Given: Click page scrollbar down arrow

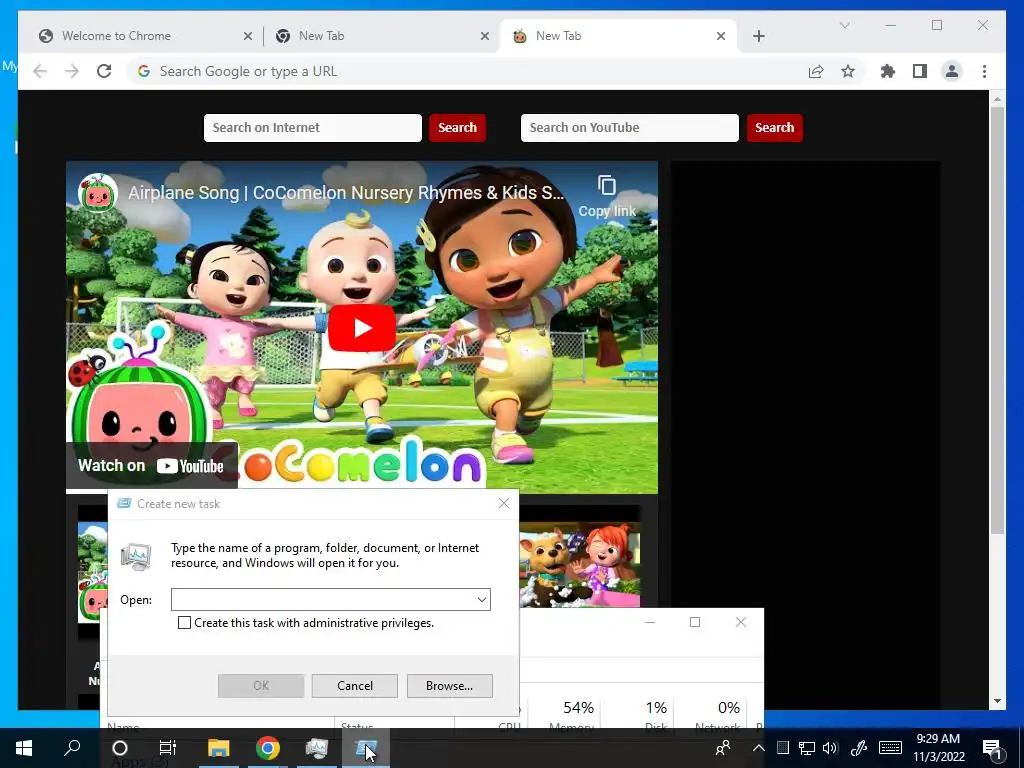Looking at the screenshot, I should click(x=997, y=701).
